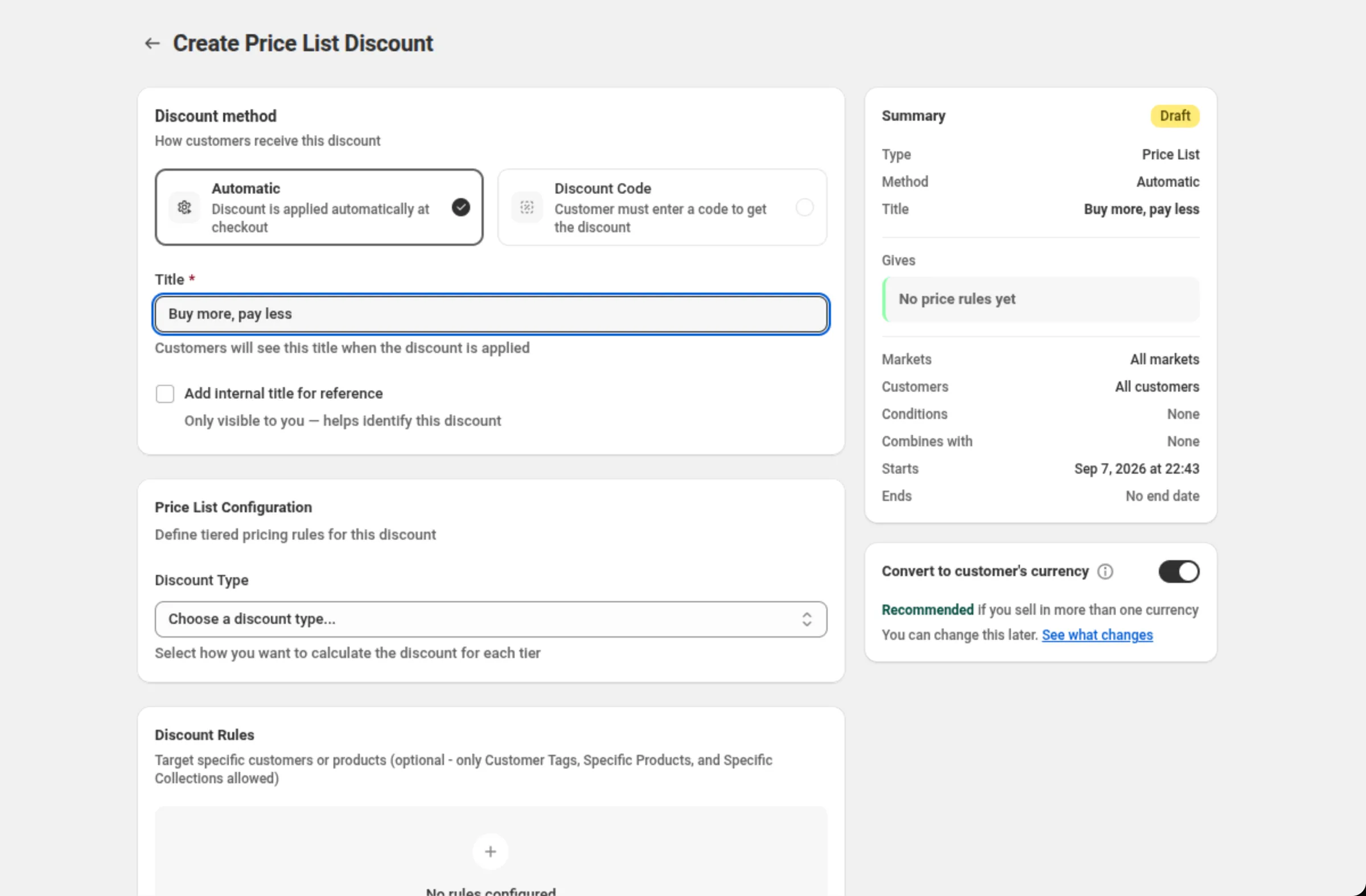Click the Discount Rules heading
The image size is (1366, 896).
204,735
